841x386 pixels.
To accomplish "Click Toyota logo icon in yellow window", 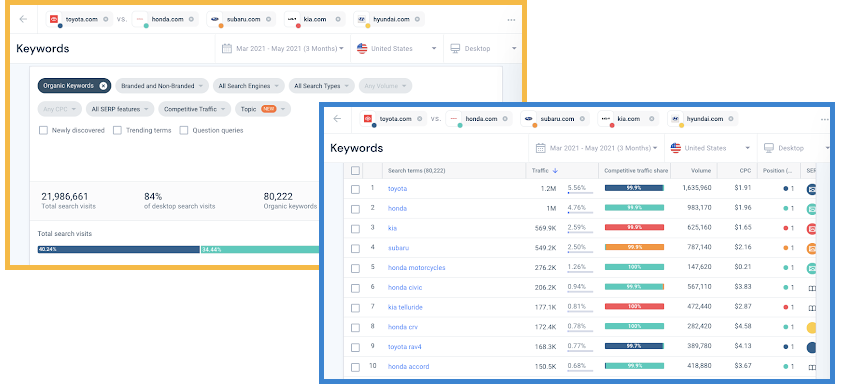I will (x=54, y=19).
